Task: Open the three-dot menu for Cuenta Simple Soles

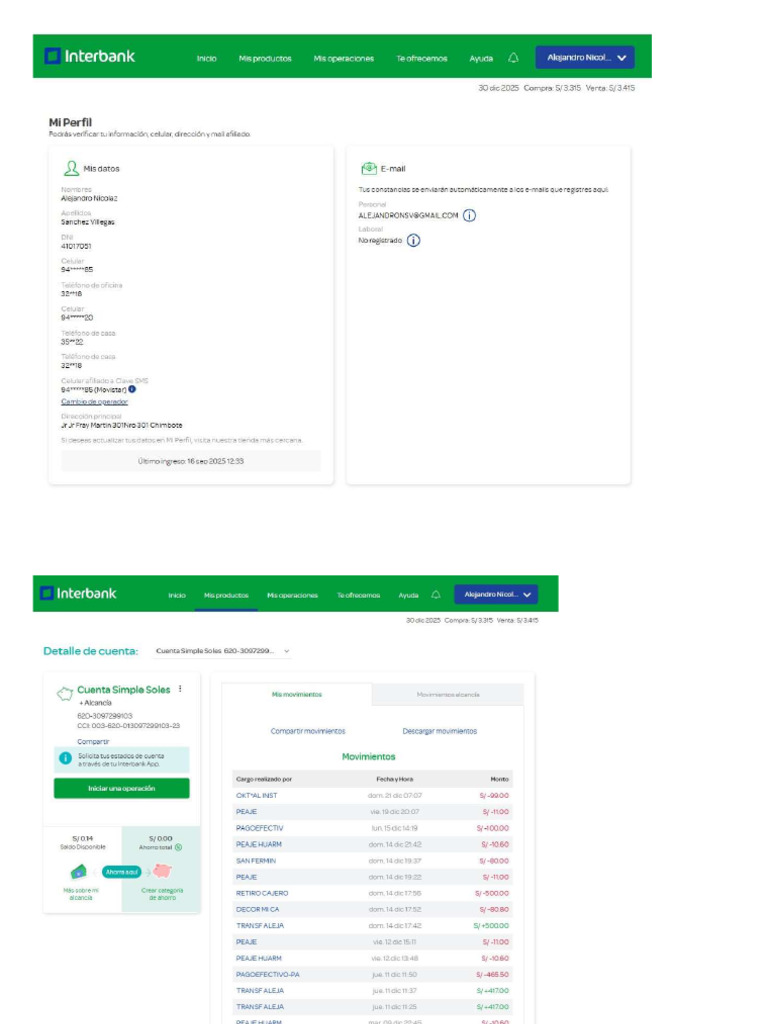Action: click(180, 689)
